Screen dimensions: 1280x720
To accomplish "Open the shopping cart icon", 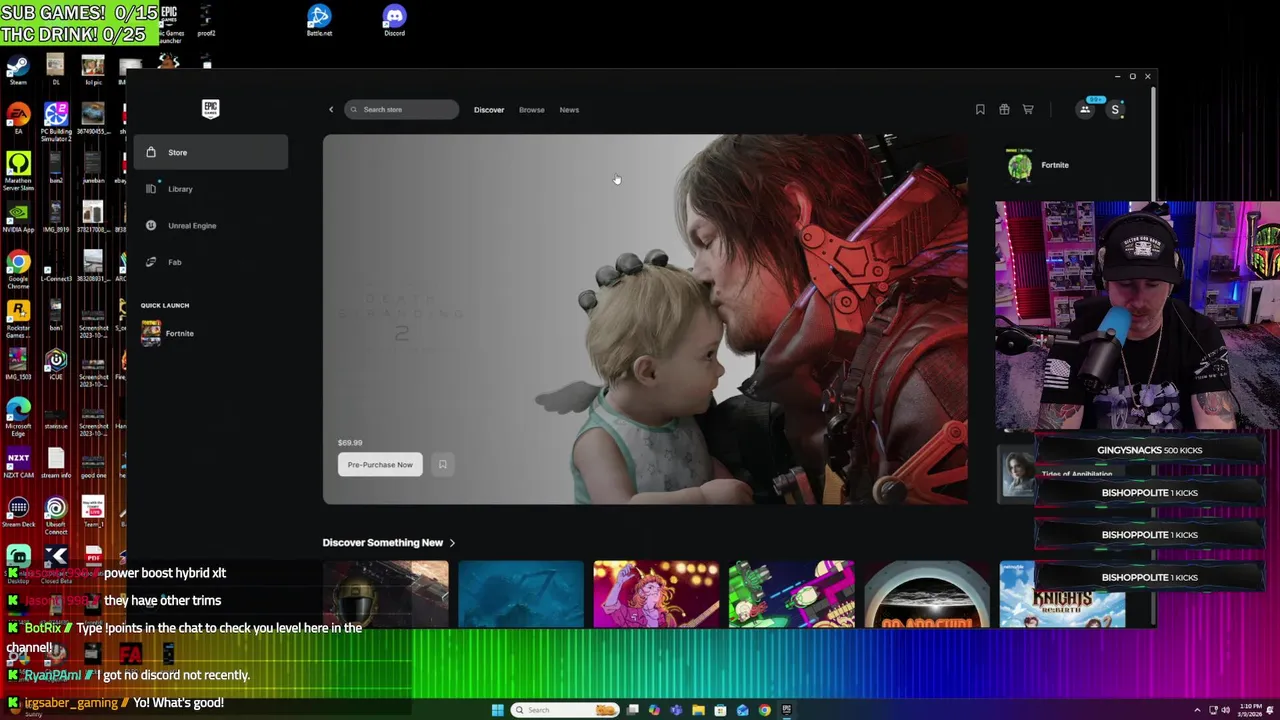I will coord(1028,109).
